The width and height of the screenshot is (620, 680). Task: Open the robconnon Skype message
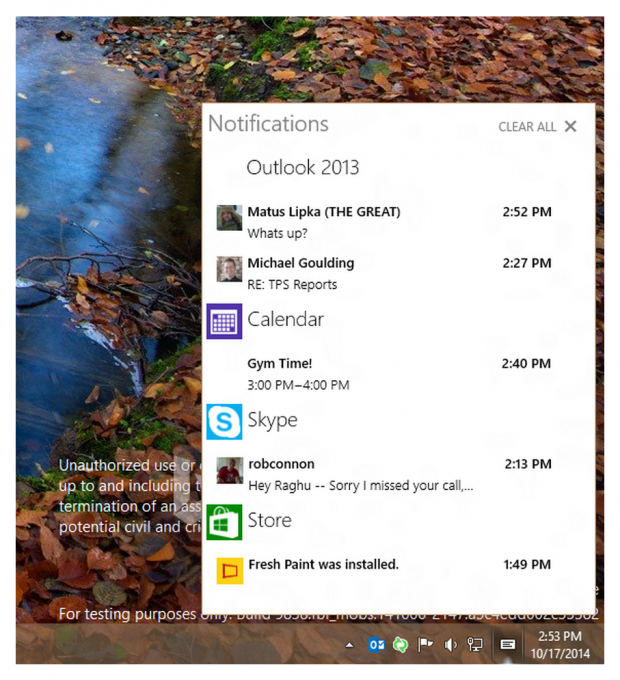pyautogui.click(x=281, y=464)
